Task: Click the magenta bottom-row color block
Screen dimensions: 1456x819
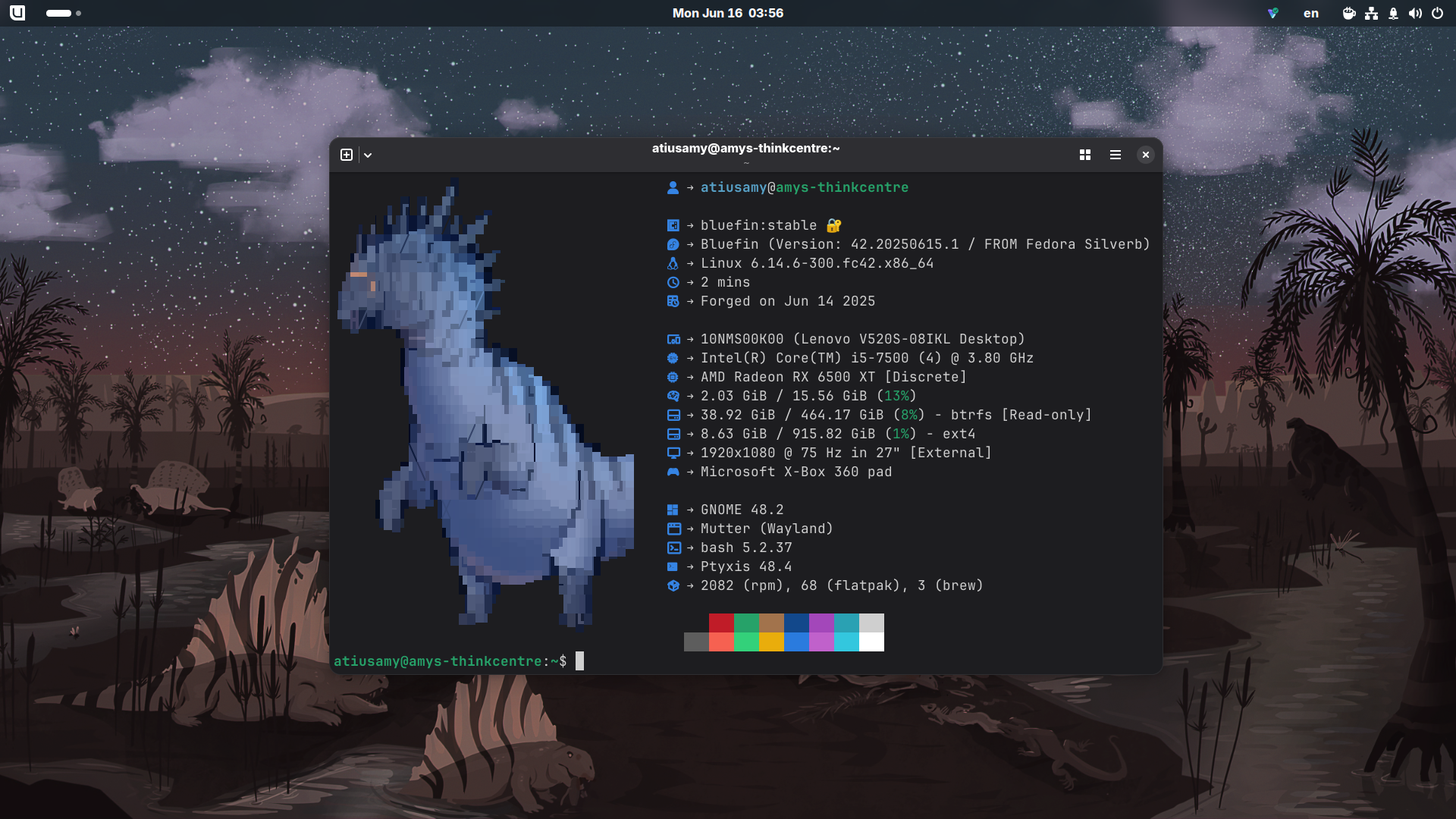Action: [821, 642]
